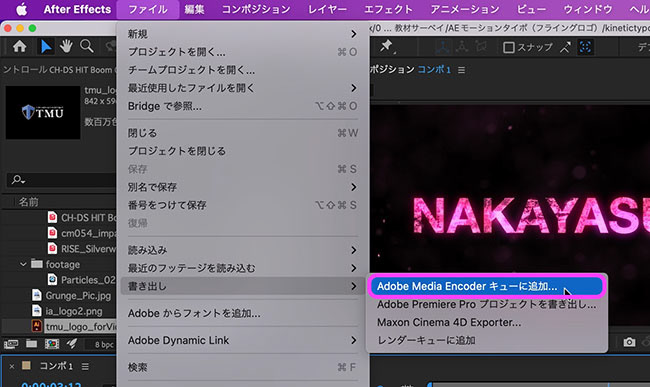Sort by the 名前 column header
The image size is (650, 387).
28,202
